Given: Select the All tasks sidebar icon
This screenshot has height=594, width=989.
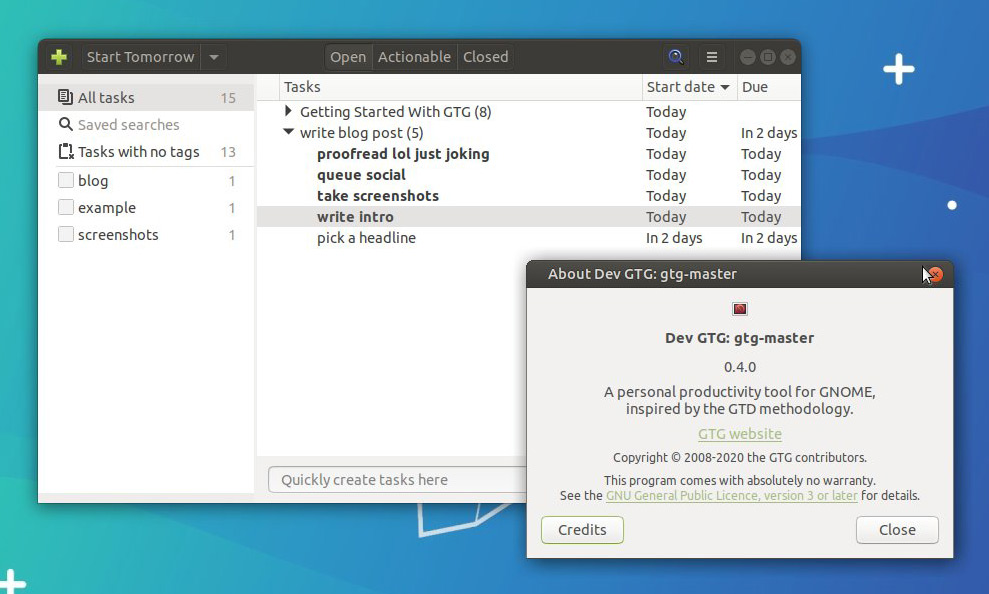Looking at the screenshot, I should [x=65, y=97].
